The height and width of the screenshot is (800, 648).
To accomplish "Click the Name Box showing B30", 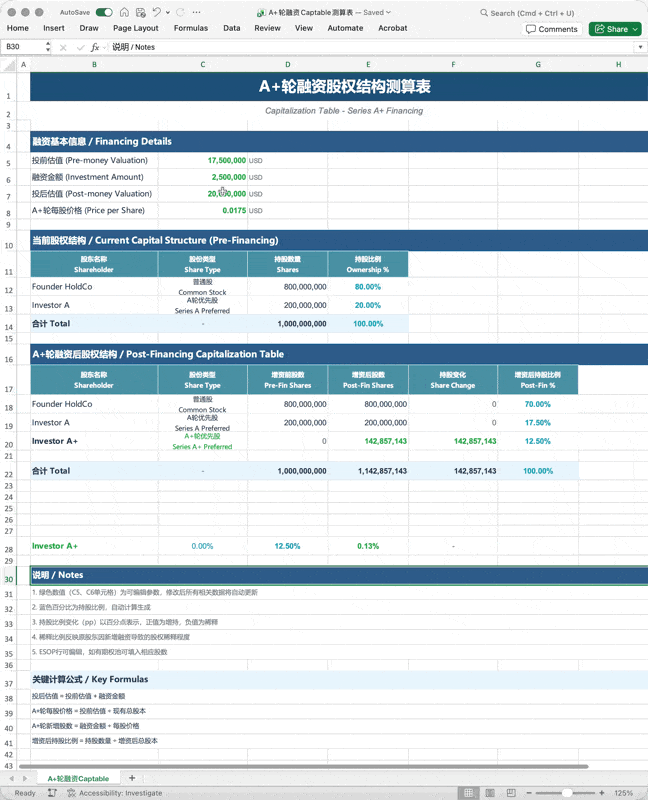I will (23, 46).
